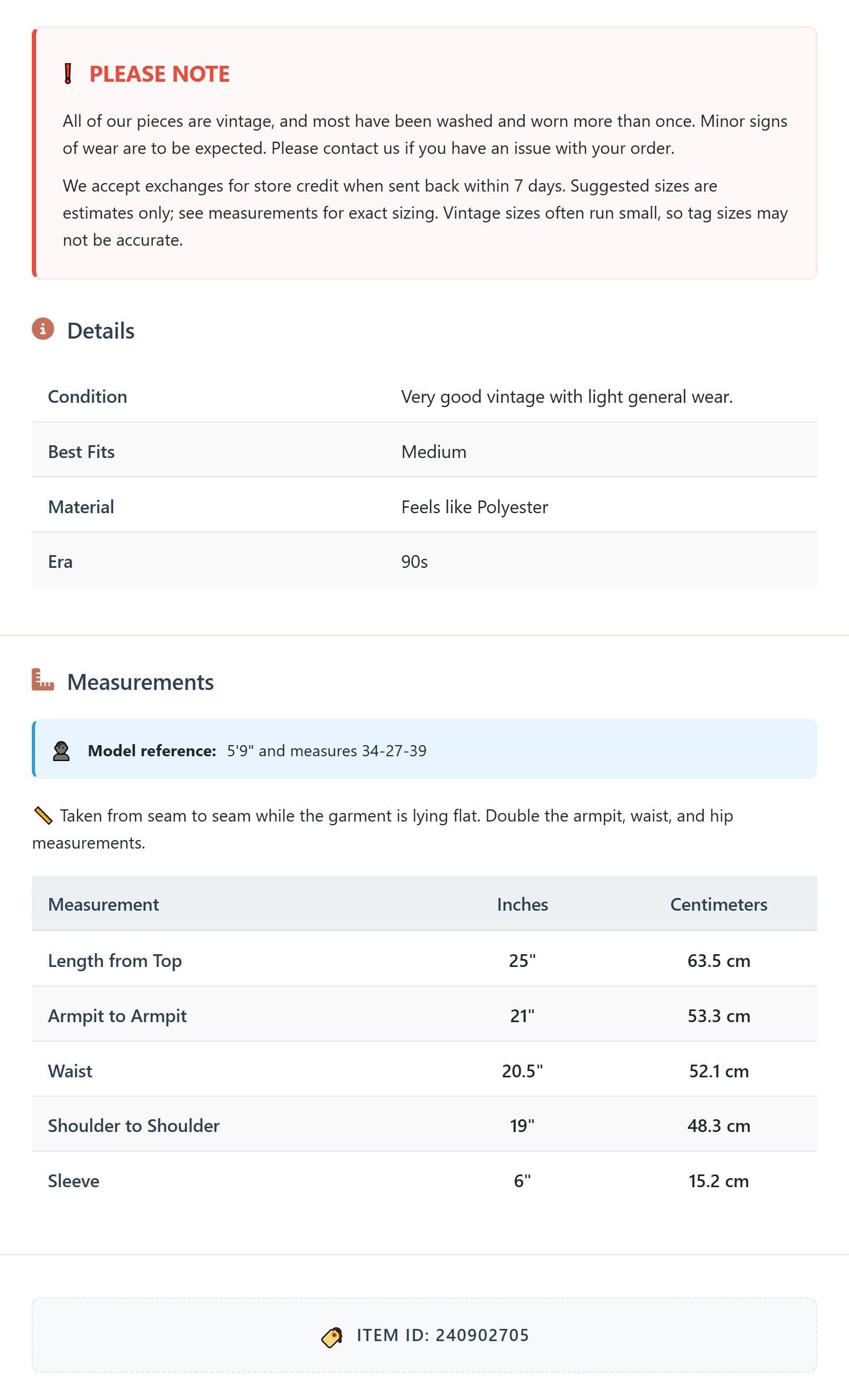The height and width of the screenshot is (1400, 849).
Task: Click the Centimeters column header
Action: pos(718,904)
